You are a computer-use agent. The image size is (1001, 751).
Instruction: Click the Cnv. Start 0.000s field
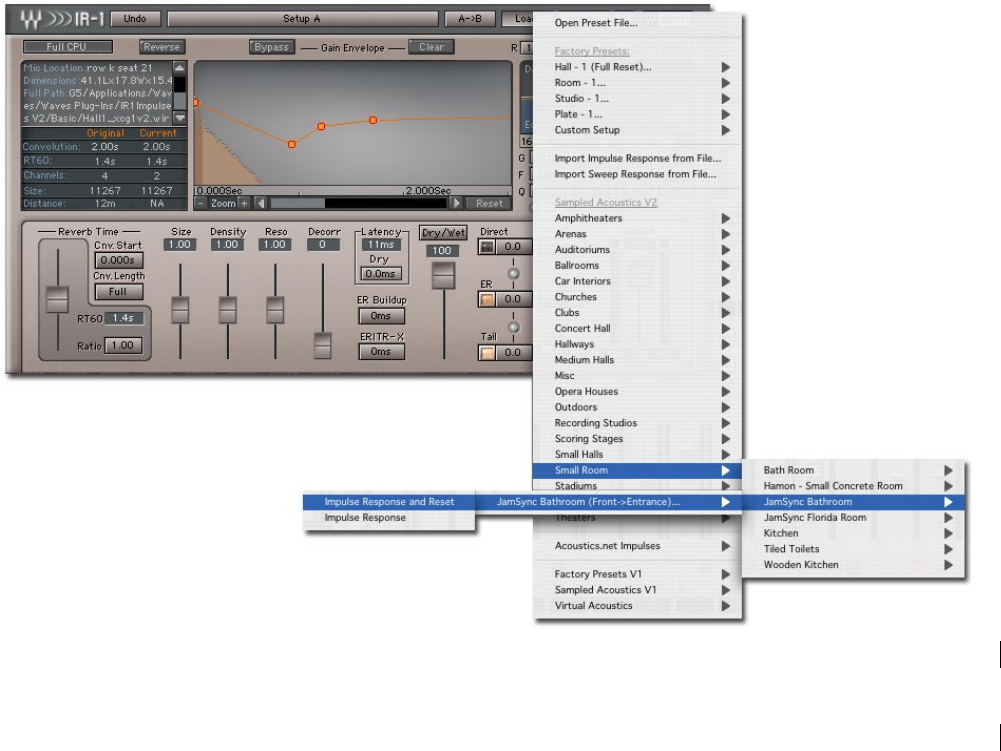coord(119,260)
